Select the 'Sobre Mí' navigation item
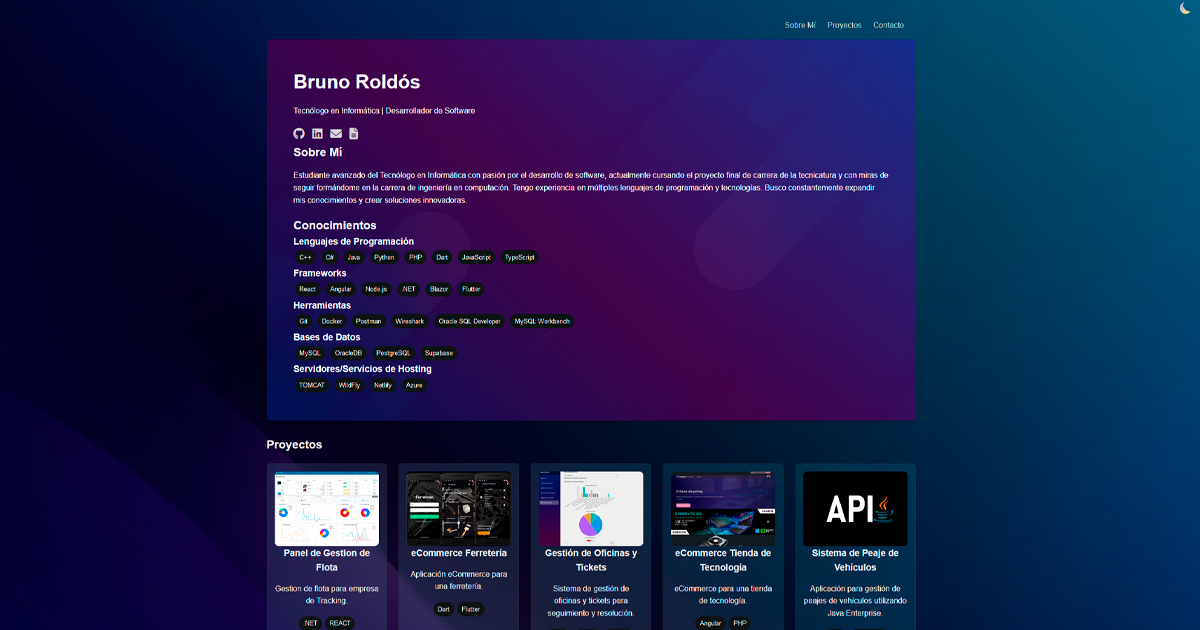This screenshot has height=630, width=1200. [800, 25]
